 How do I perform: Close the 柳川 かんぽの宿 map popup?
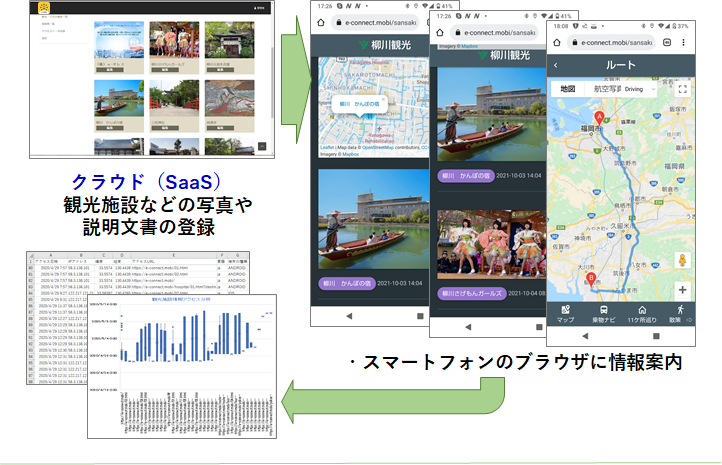pyautogui.click(x=383, y=99)
